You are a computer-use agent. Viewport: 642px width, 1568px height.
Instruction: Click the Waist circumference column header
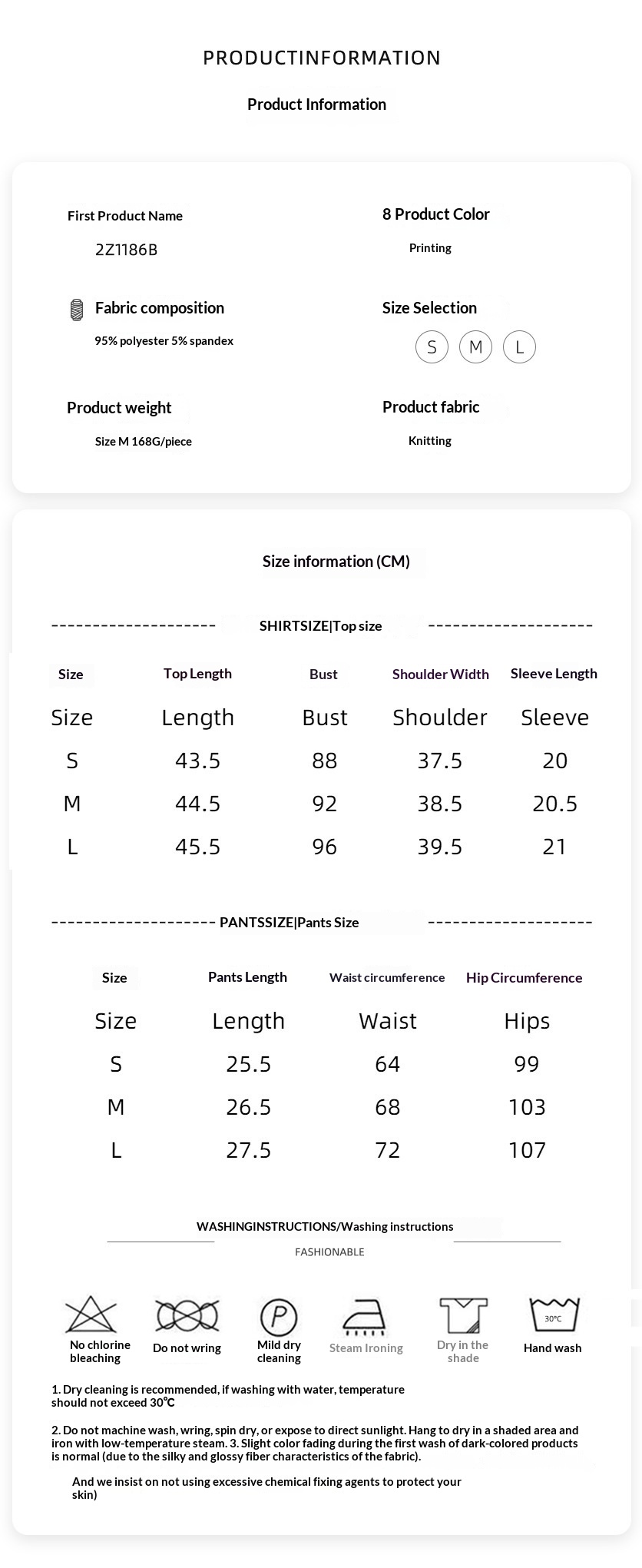point(387,978)
